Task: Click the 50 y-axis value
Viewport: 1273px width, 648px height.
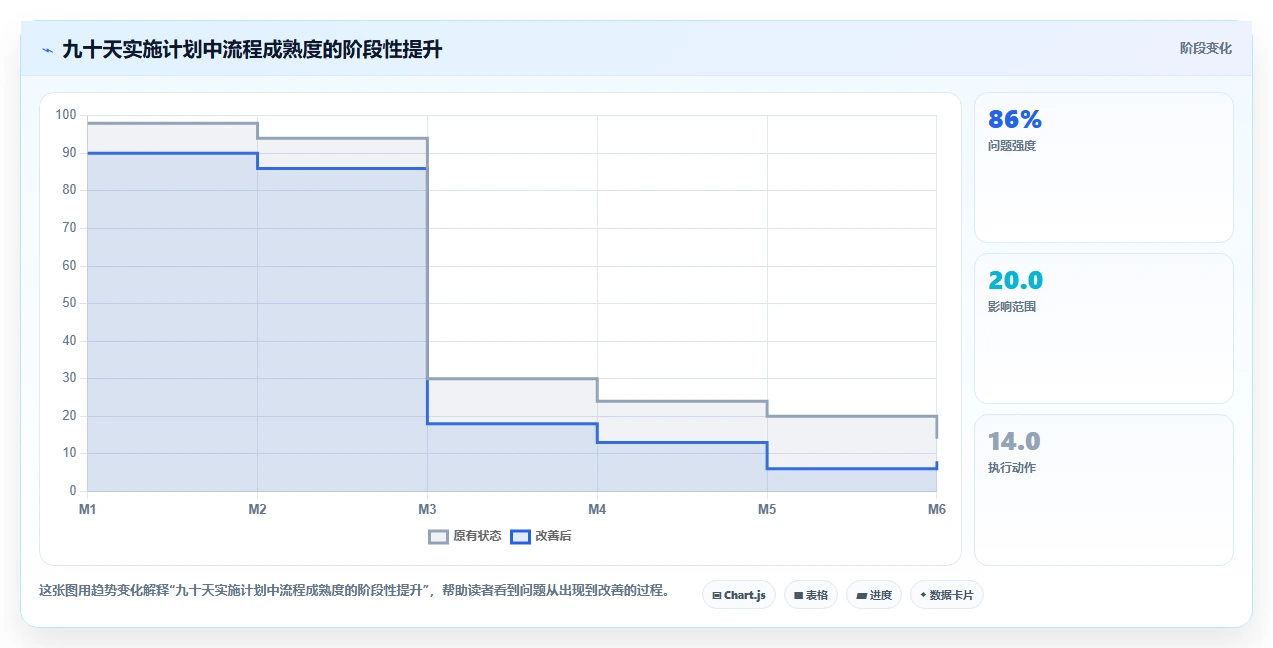Action: [x=69, y=303]
